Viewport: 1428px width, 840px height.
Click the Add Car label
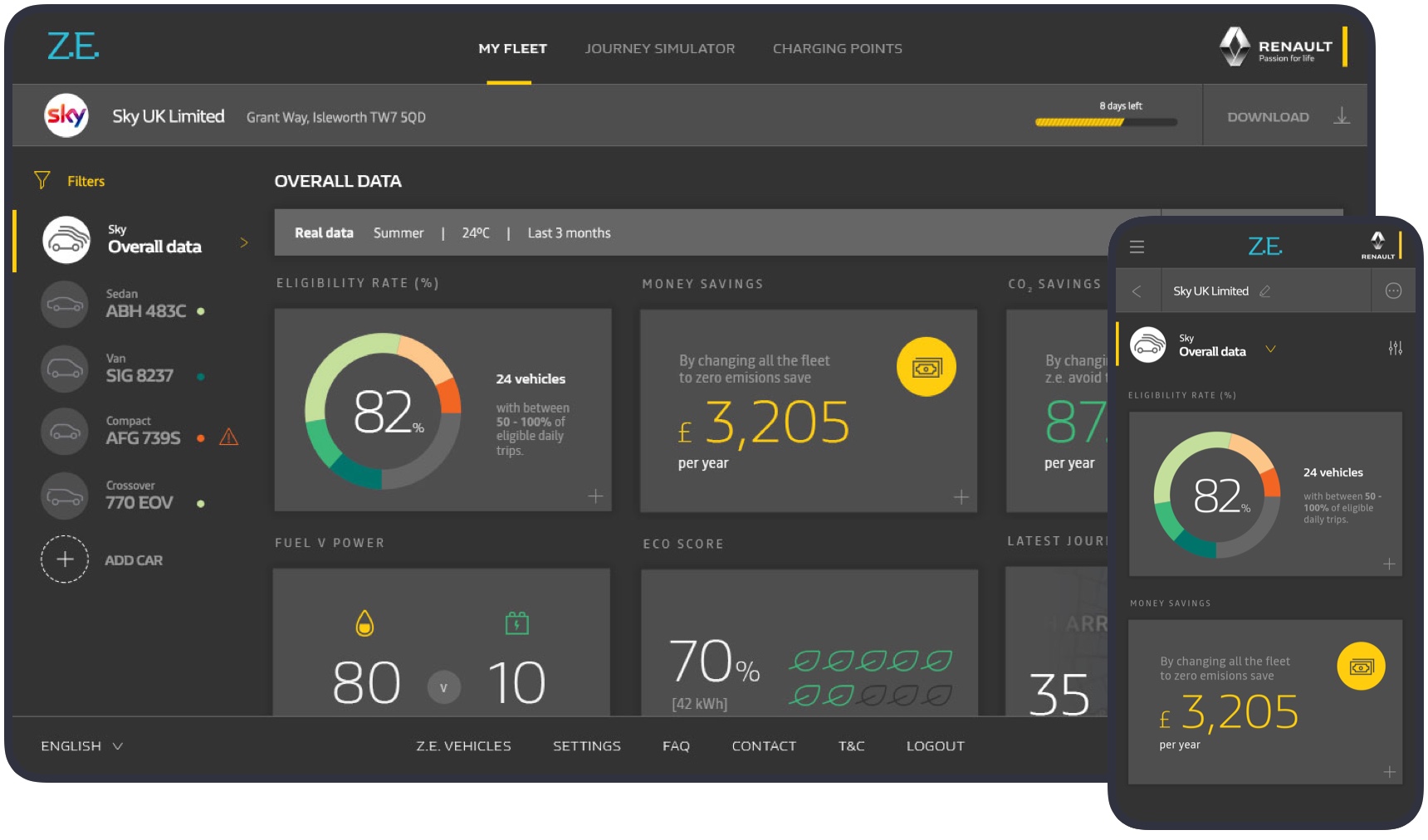point(134,560)
